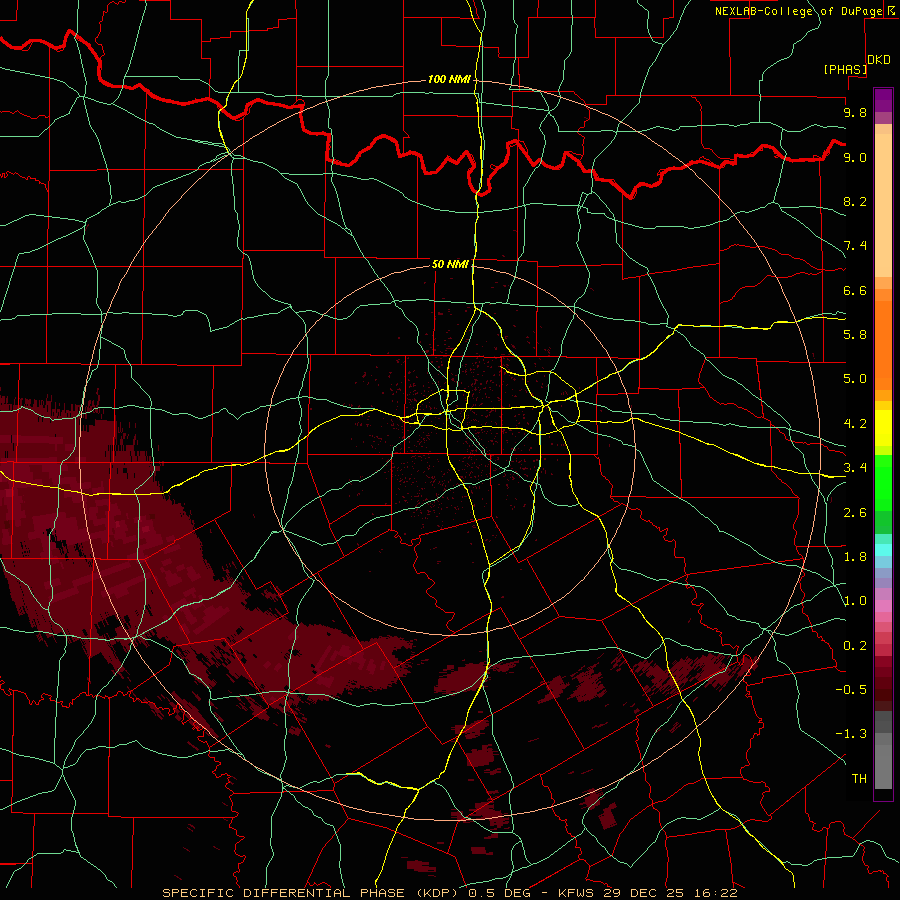The width and height of the screenshot is (900, 900).
Task: Click the 3.4 scale value label
Action: coord(855,468)
